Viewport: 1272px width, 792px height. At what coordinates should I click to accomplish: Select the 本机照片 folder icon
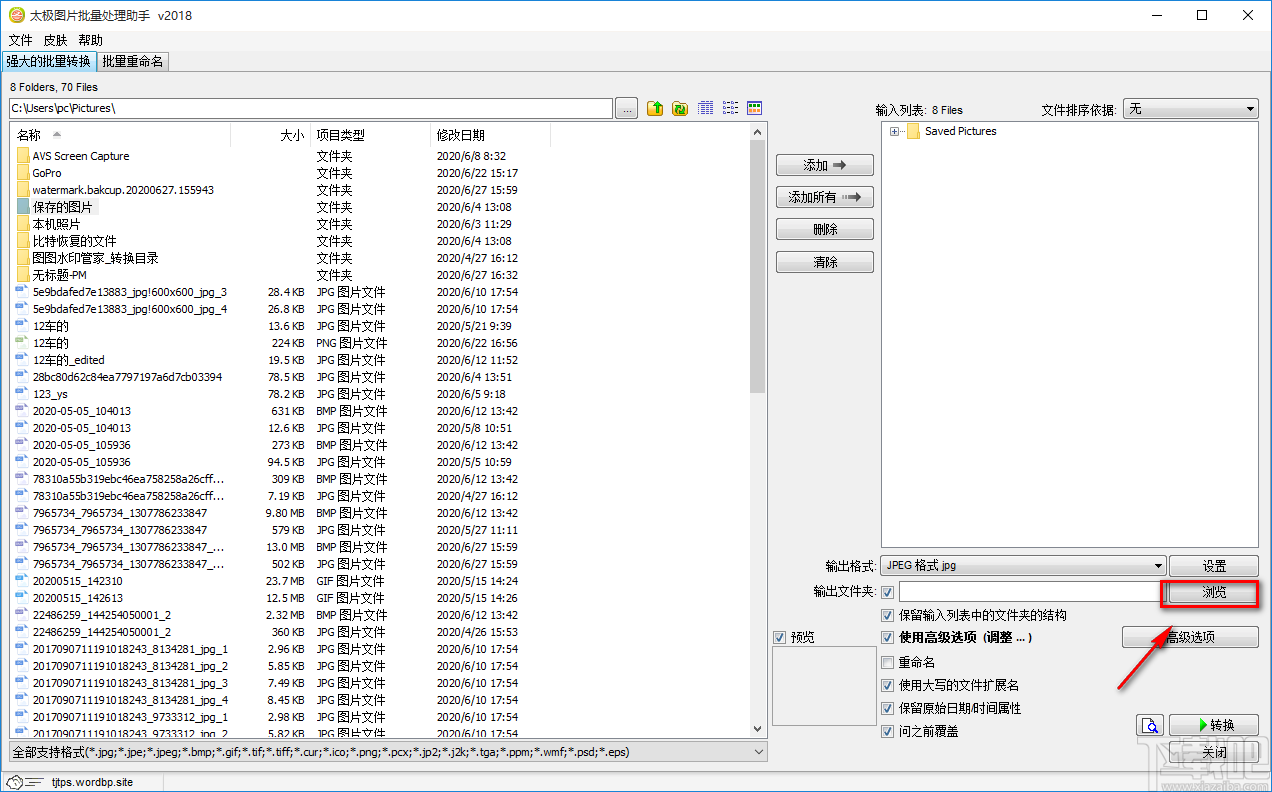23,224
